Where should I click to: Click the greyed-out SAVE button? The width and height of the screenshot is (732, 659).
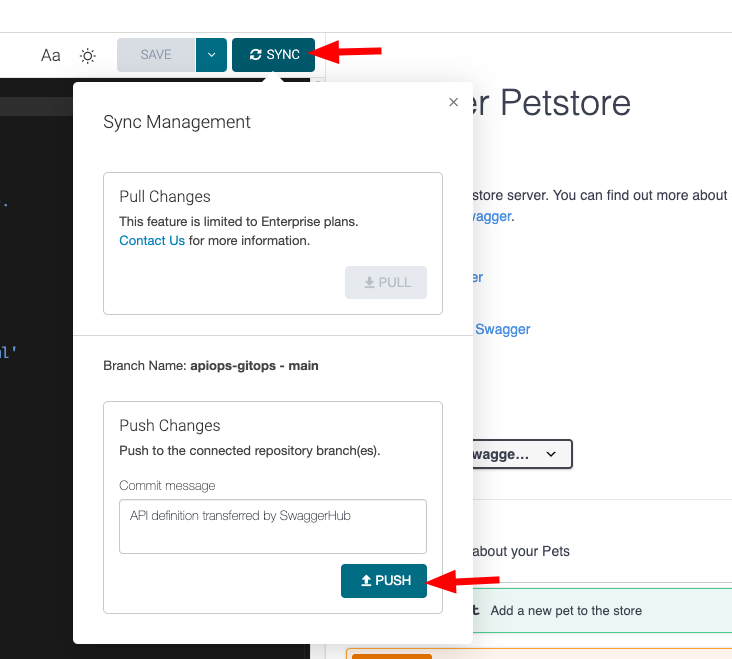point(156,55)
